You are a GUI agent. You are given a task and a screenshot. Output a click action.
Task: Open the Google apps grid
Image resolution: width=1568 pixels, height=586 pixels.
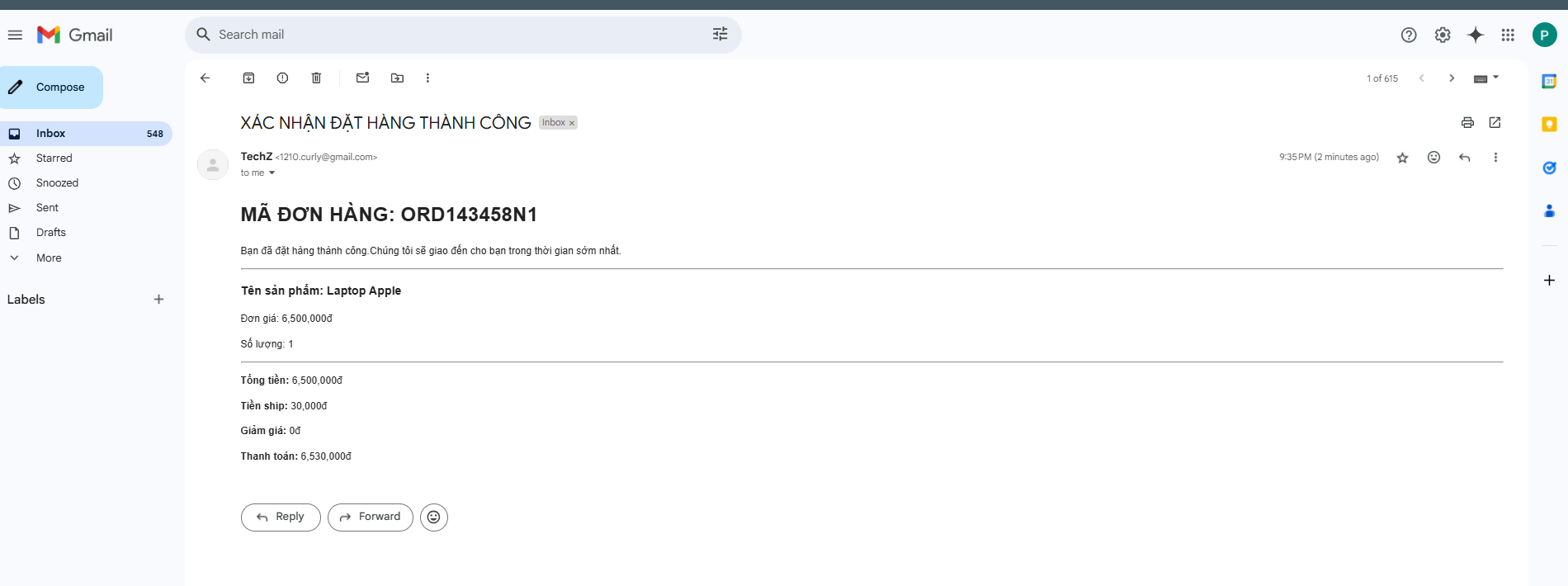pos(1508,35)
